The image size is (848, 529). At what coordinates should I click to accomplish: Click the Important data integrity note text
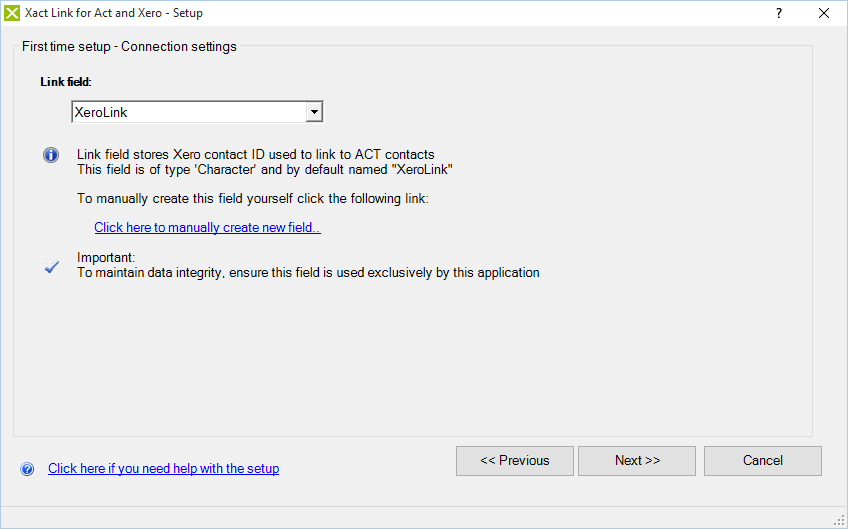coord(308,272)
